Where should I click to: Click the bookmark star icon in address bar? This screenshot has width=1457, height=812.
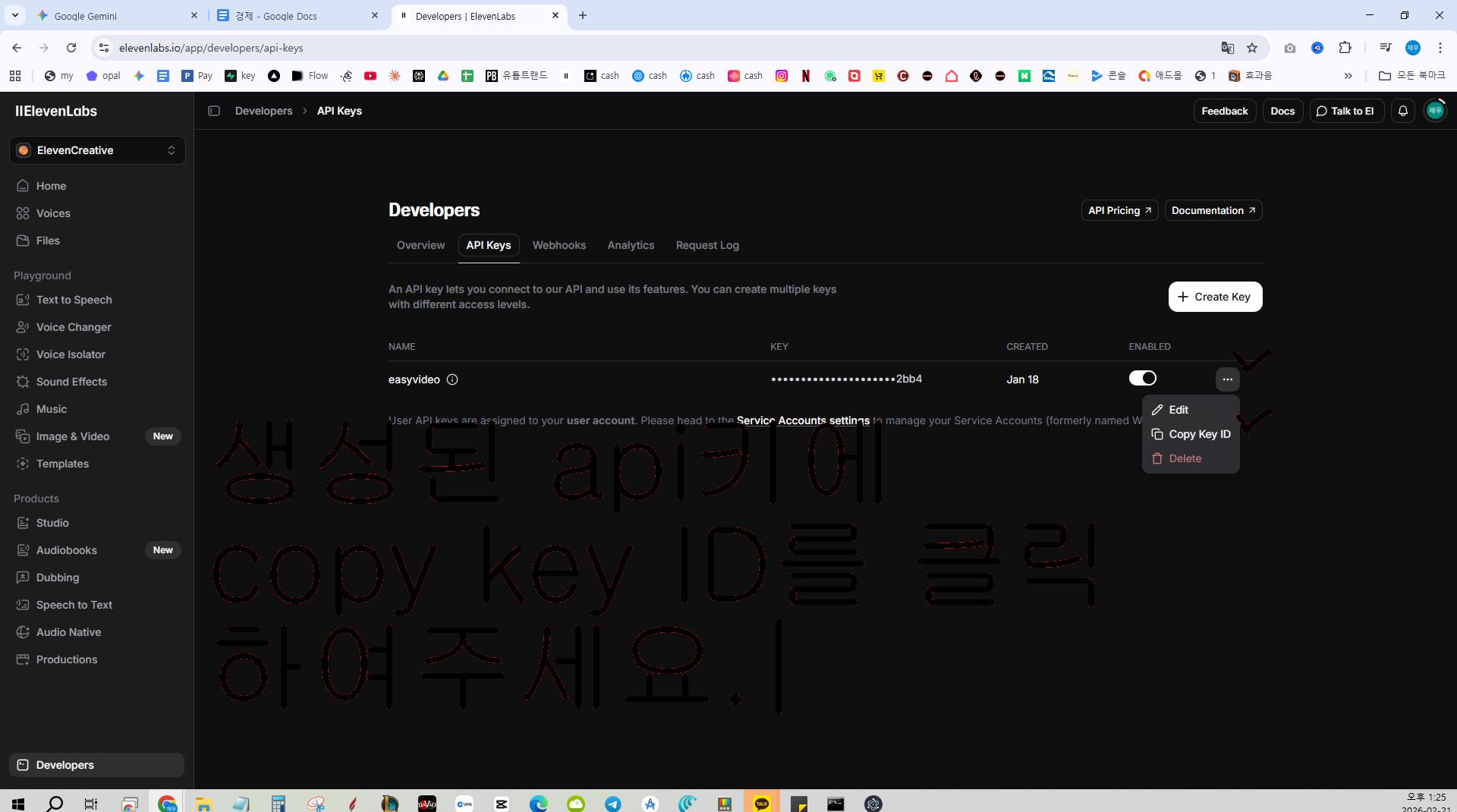(x=1252, y=48)
